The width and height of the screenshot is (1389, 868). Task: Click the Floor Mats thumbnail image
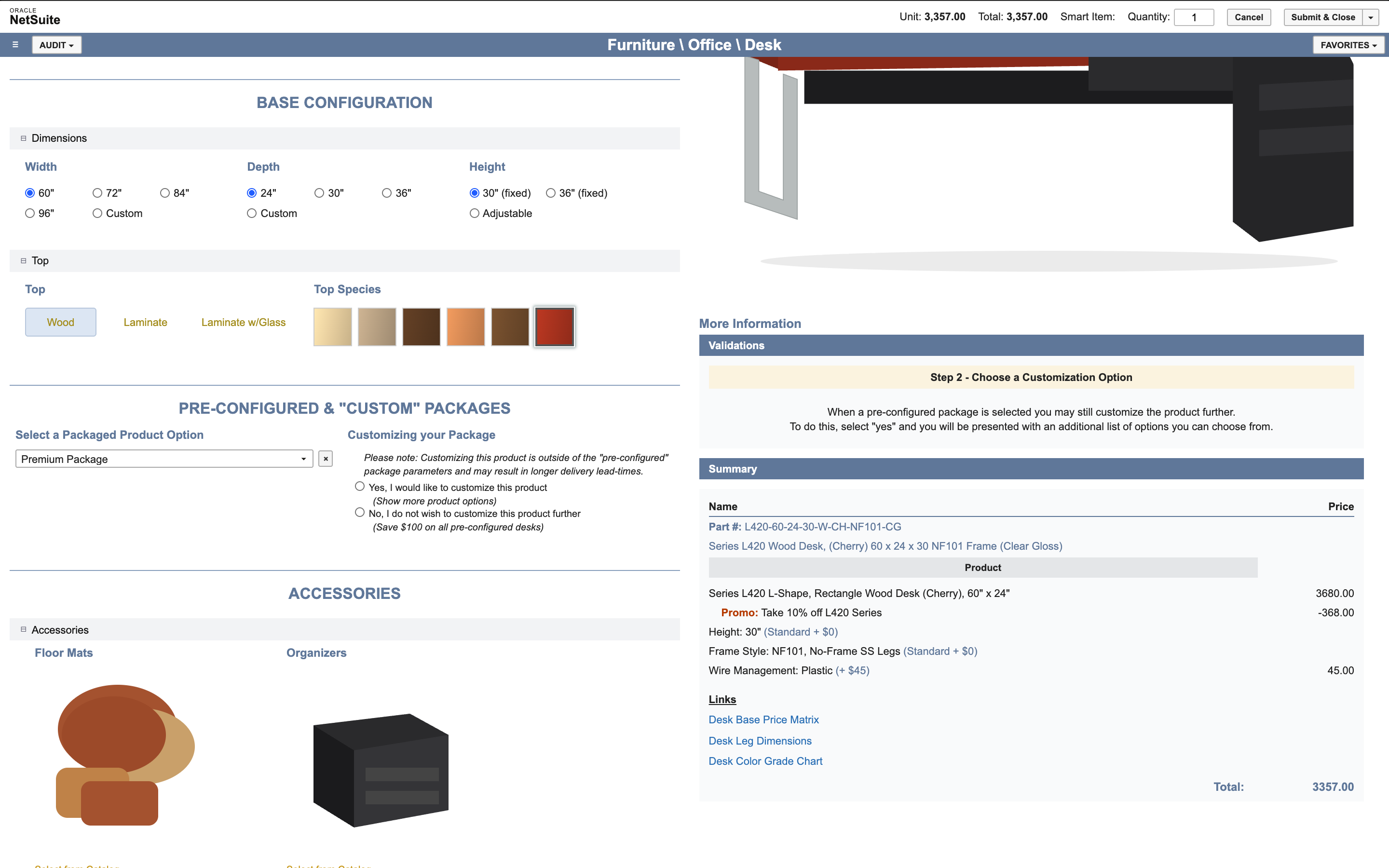[126, 755]
